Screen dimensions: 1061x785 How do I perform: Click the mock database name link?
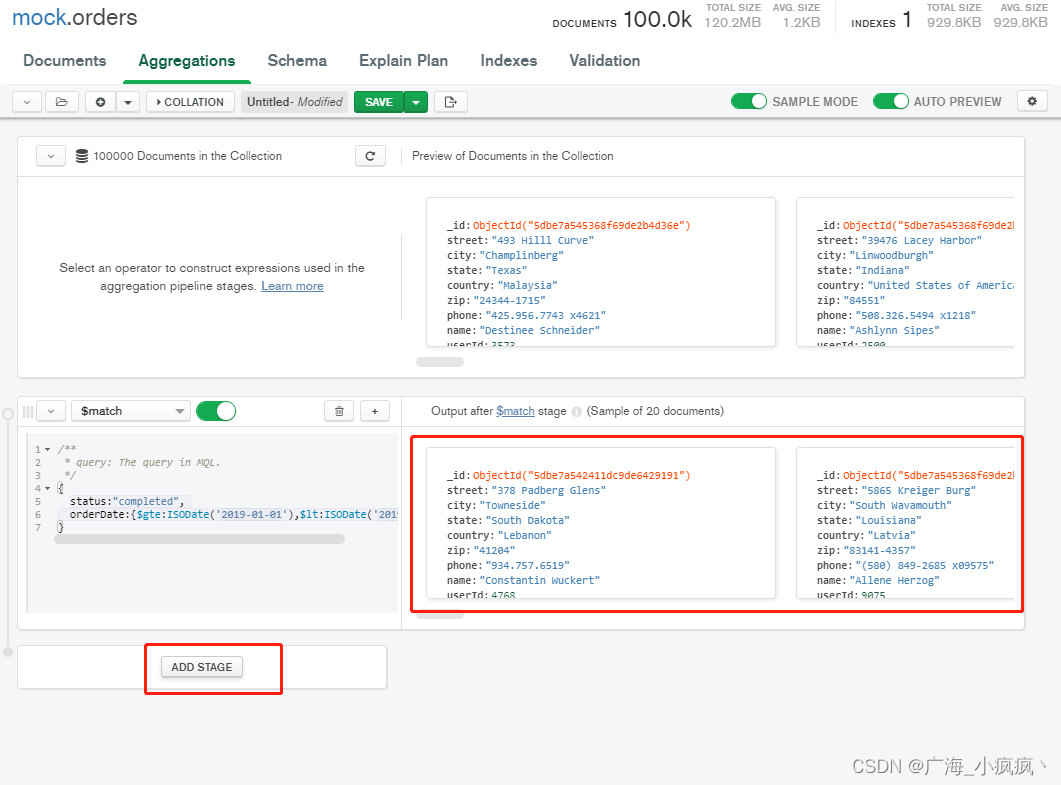point(39,18)
